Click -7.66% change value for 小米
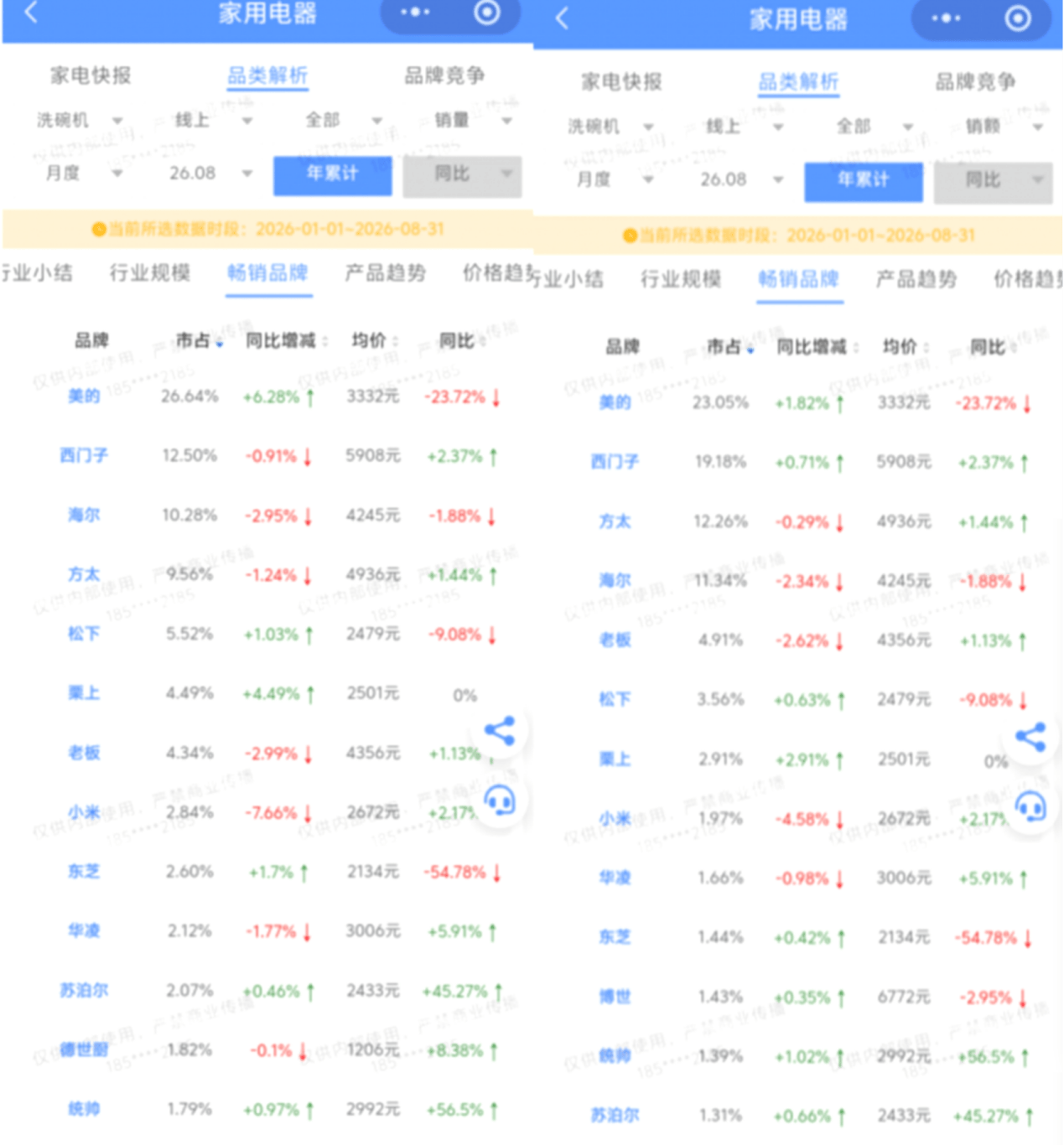Screen dimensions: 1064x1145 click(271, 812)
